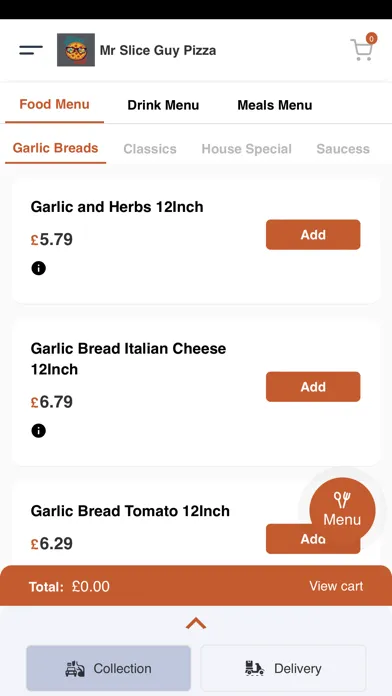392x696 pixels.
Task: Select the Food Menu tab
Action: pos(55,105)
